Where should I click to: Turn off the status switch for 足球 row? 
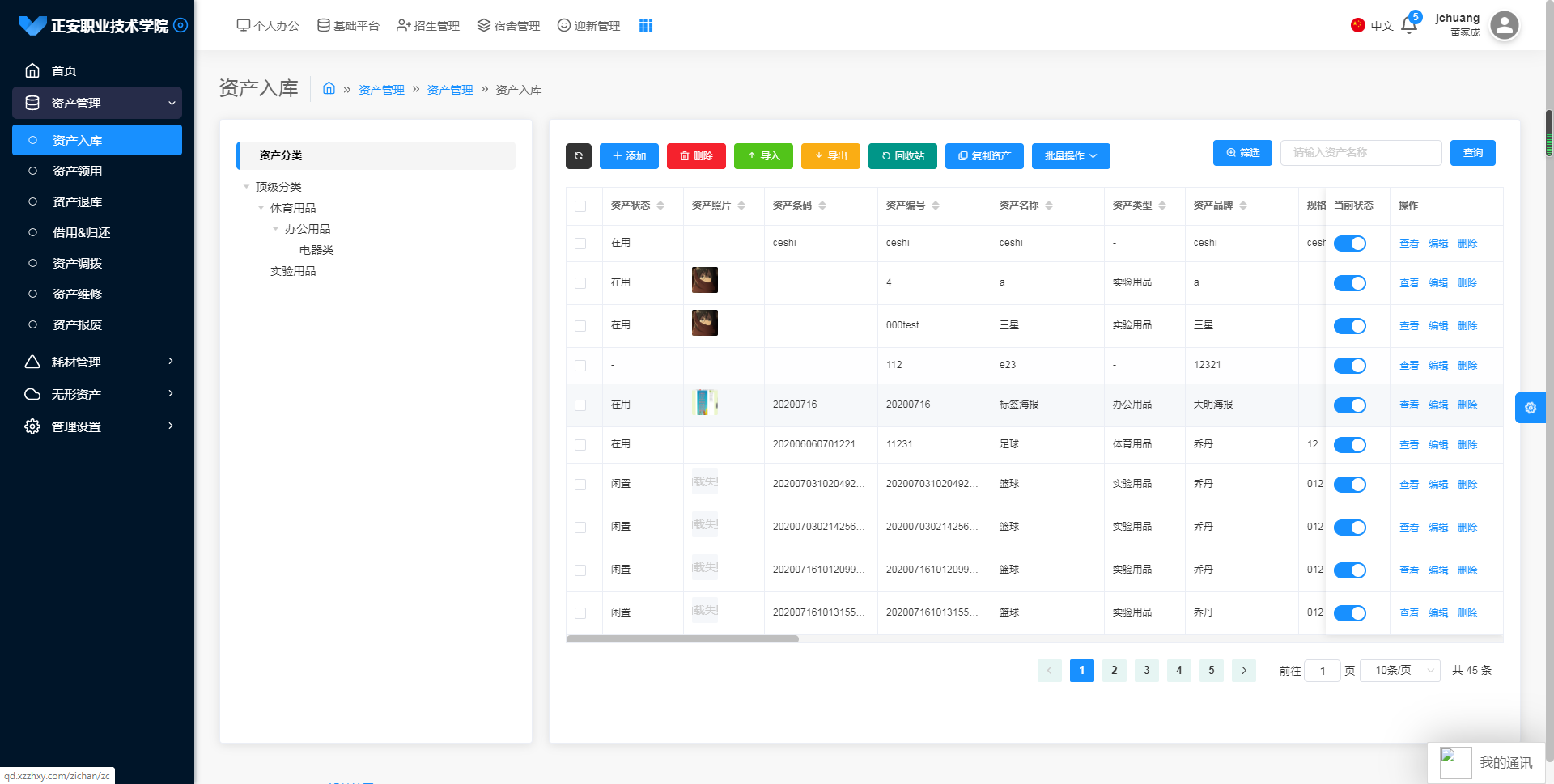(1350, 445)
